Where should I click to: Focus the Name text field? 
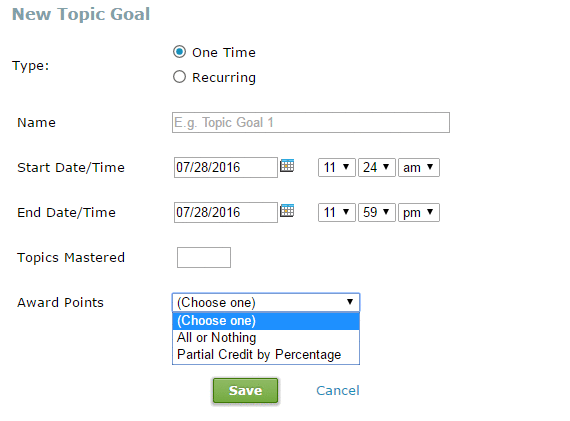point(311,123)
